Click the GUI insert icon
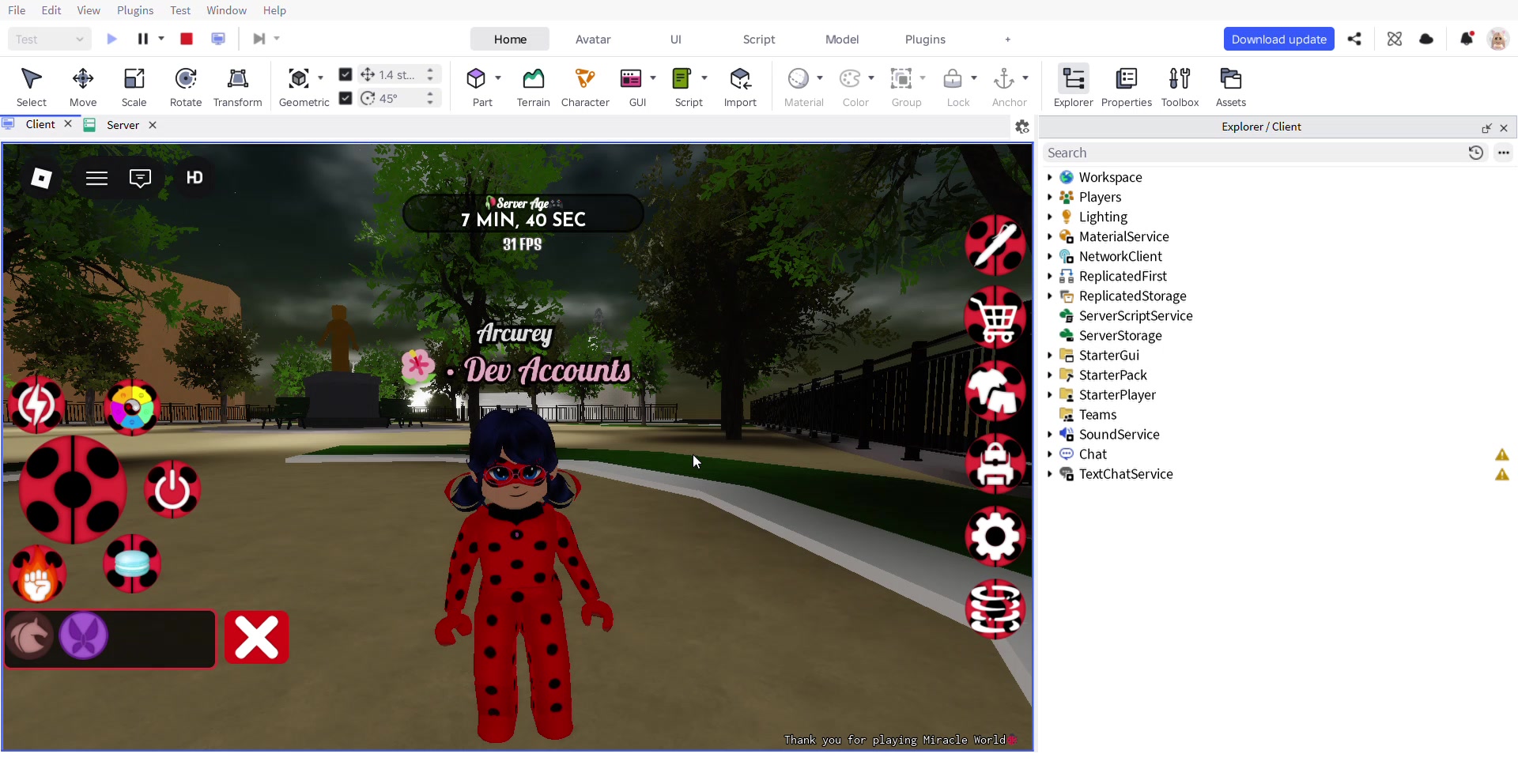This screenshot has width=1518, height=784. [x=631, y=78]
